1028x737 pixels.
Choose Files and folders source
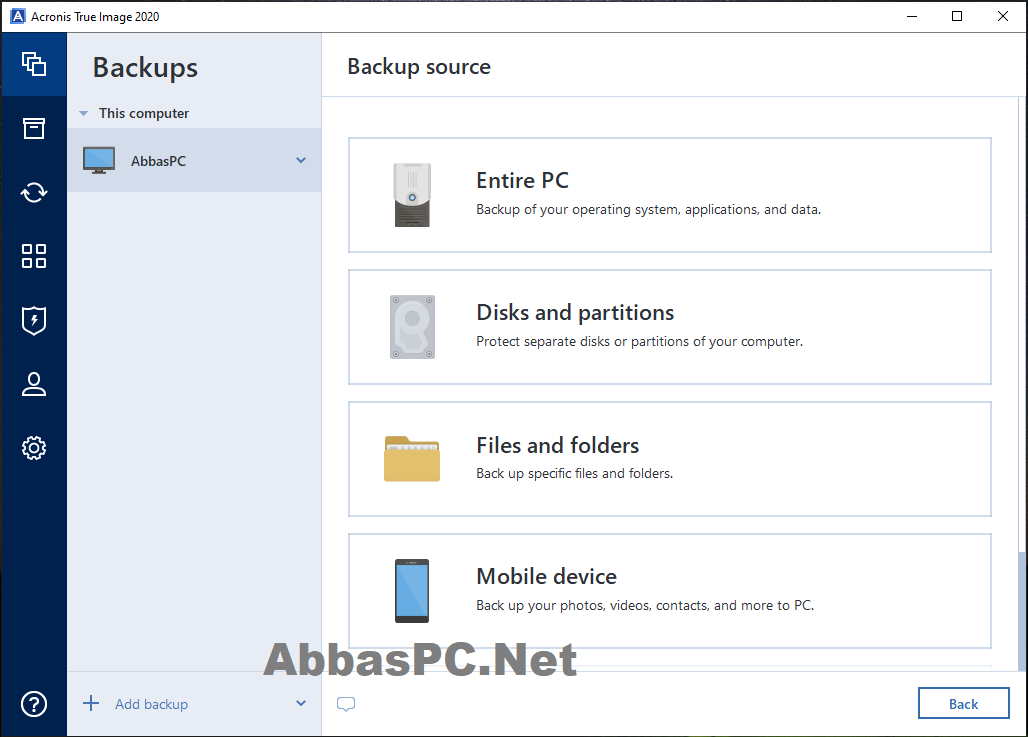click(669, 459)
